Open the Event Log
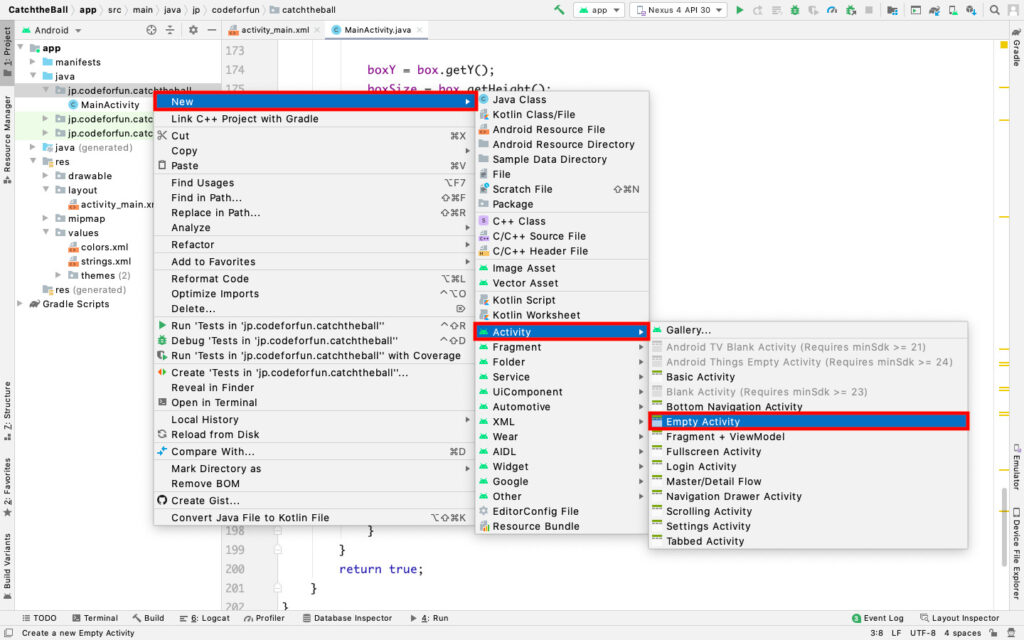The image size is (1024, 640). [878, 618]
